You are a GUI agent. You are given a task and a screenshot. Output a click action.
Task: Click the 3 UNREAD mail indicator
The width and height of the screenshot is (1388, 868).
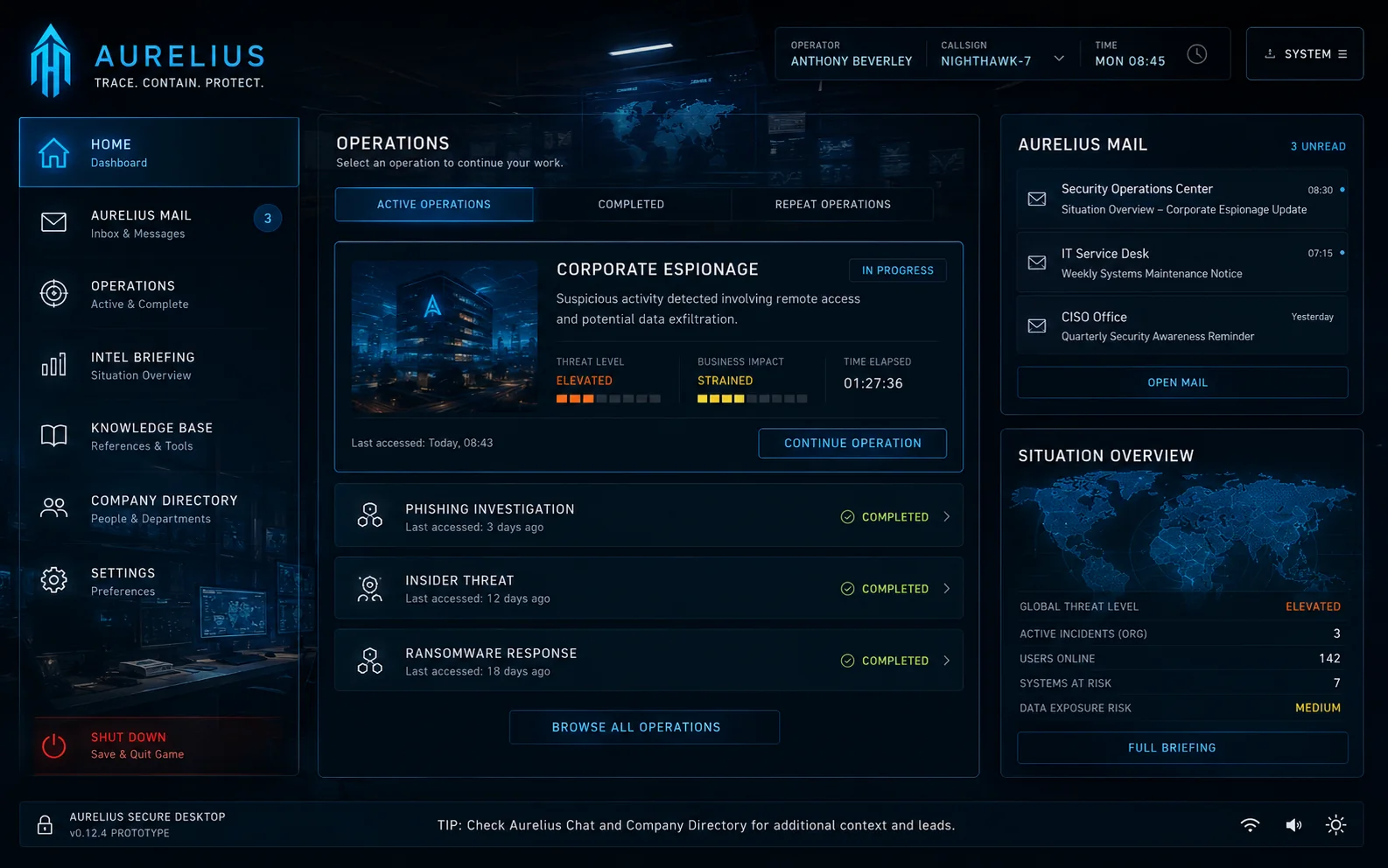(x=1318, y=146)
